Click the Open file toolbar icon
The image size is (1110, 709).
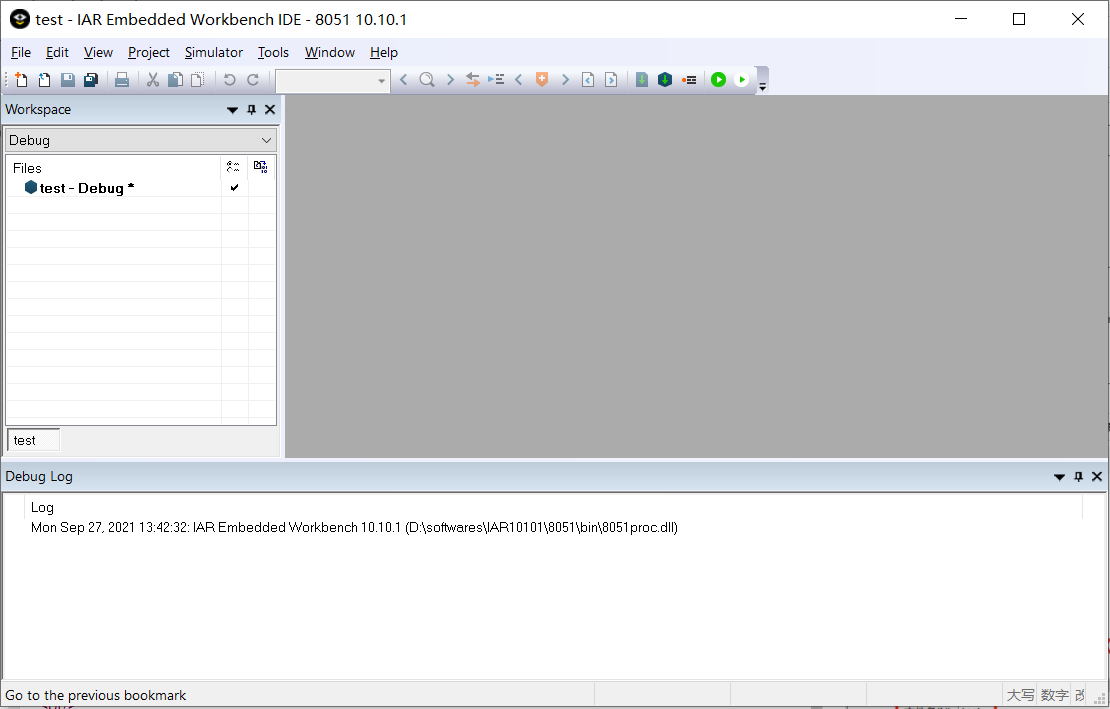coord(44,80)
